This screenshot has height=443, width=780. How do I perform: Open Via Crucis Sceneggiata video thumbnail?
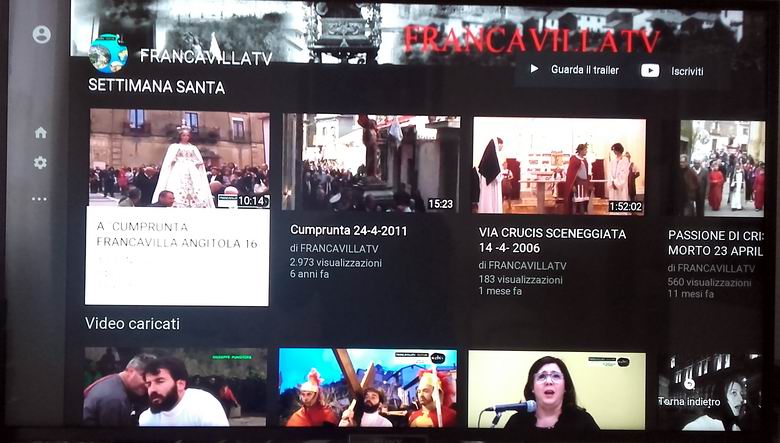pos(559,166)
